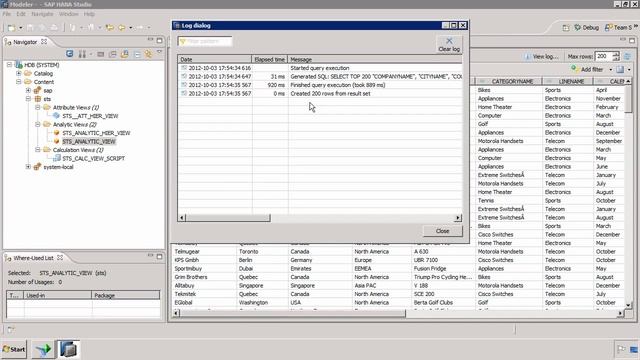Select 'Started query execution' log row
Viewport: 640px width, 360px height.
(x=320, y=68)
